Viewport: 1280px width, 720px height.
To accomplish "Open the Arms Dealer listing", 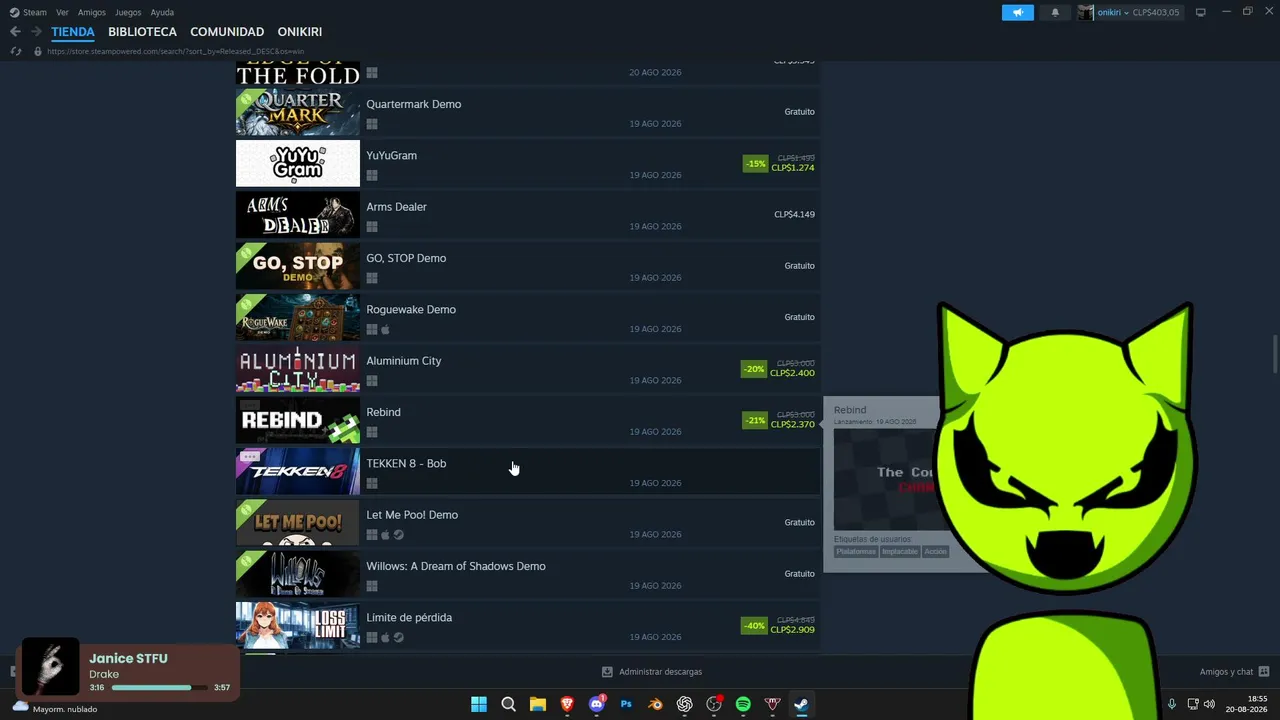I will [528, 215].
